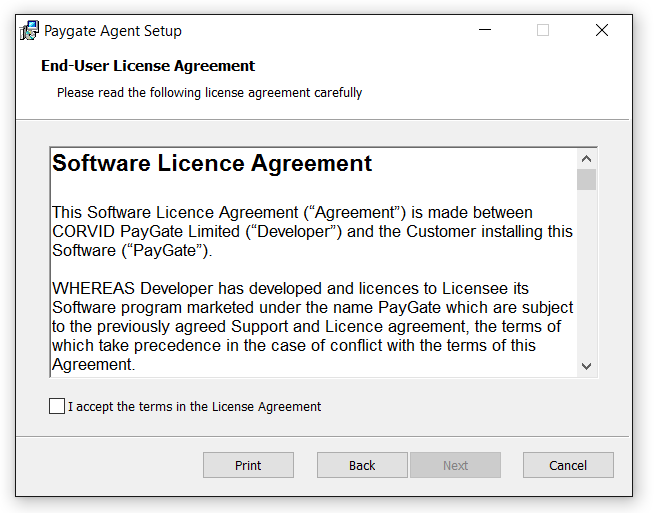
Task: Print the license agreement
Action: [248, 465]
